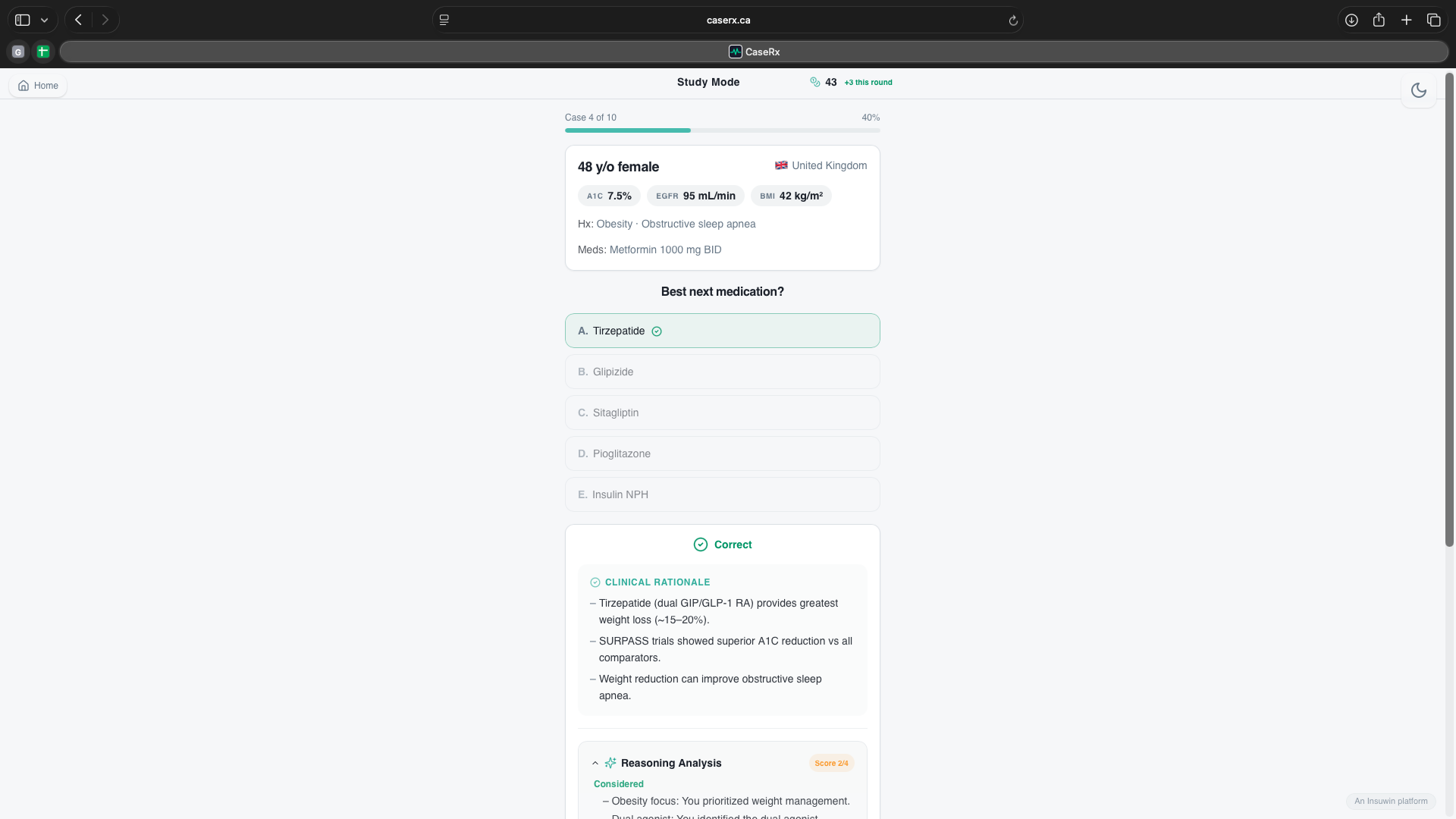The height and width of the screenshot is (819, 1456).
Task: Show the browser sidebar
Action: 23,20
